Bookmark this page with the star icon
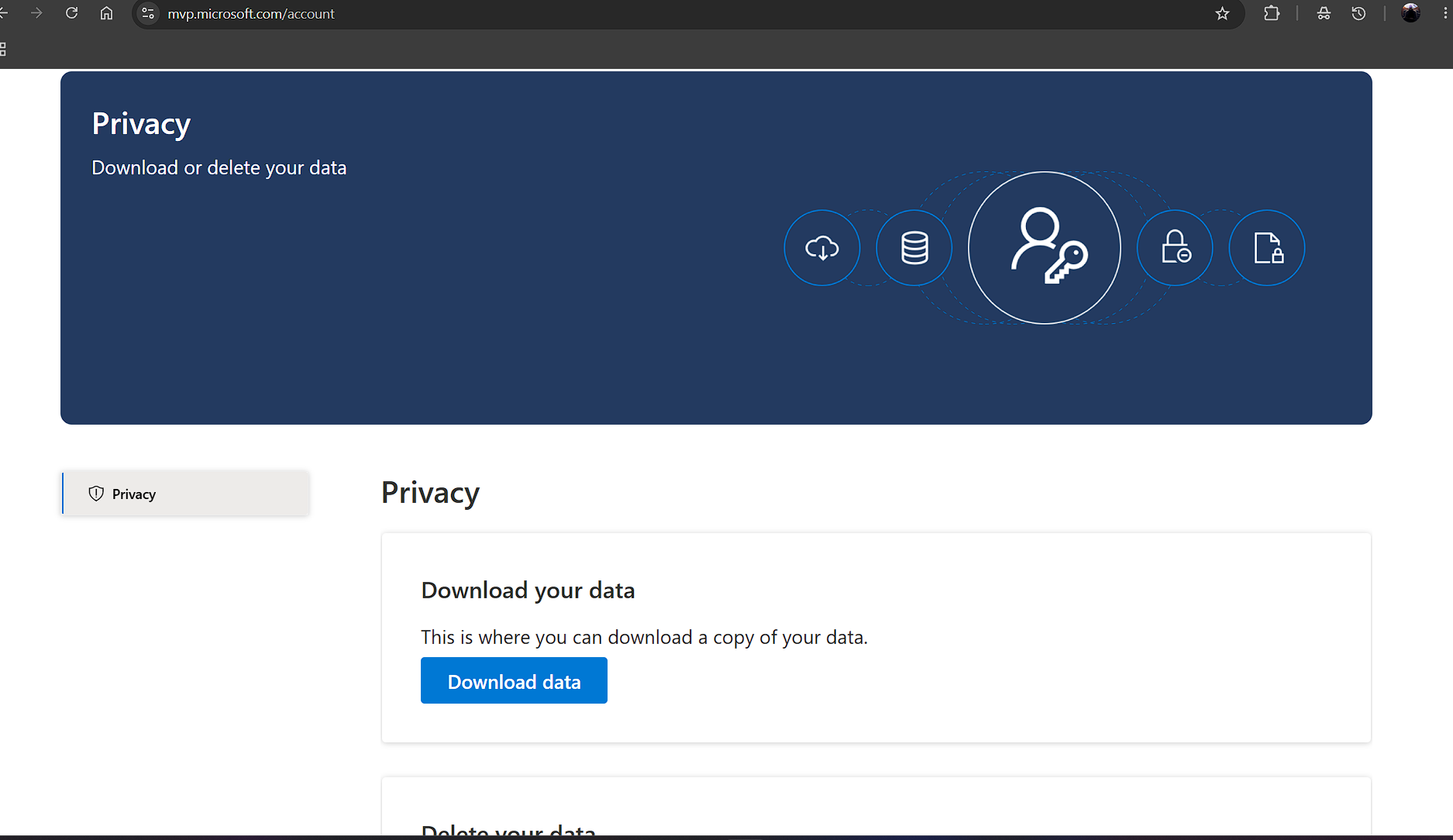Image resolution: width=1453 pixels, height=840 pixels. (x=1222, y=13)
